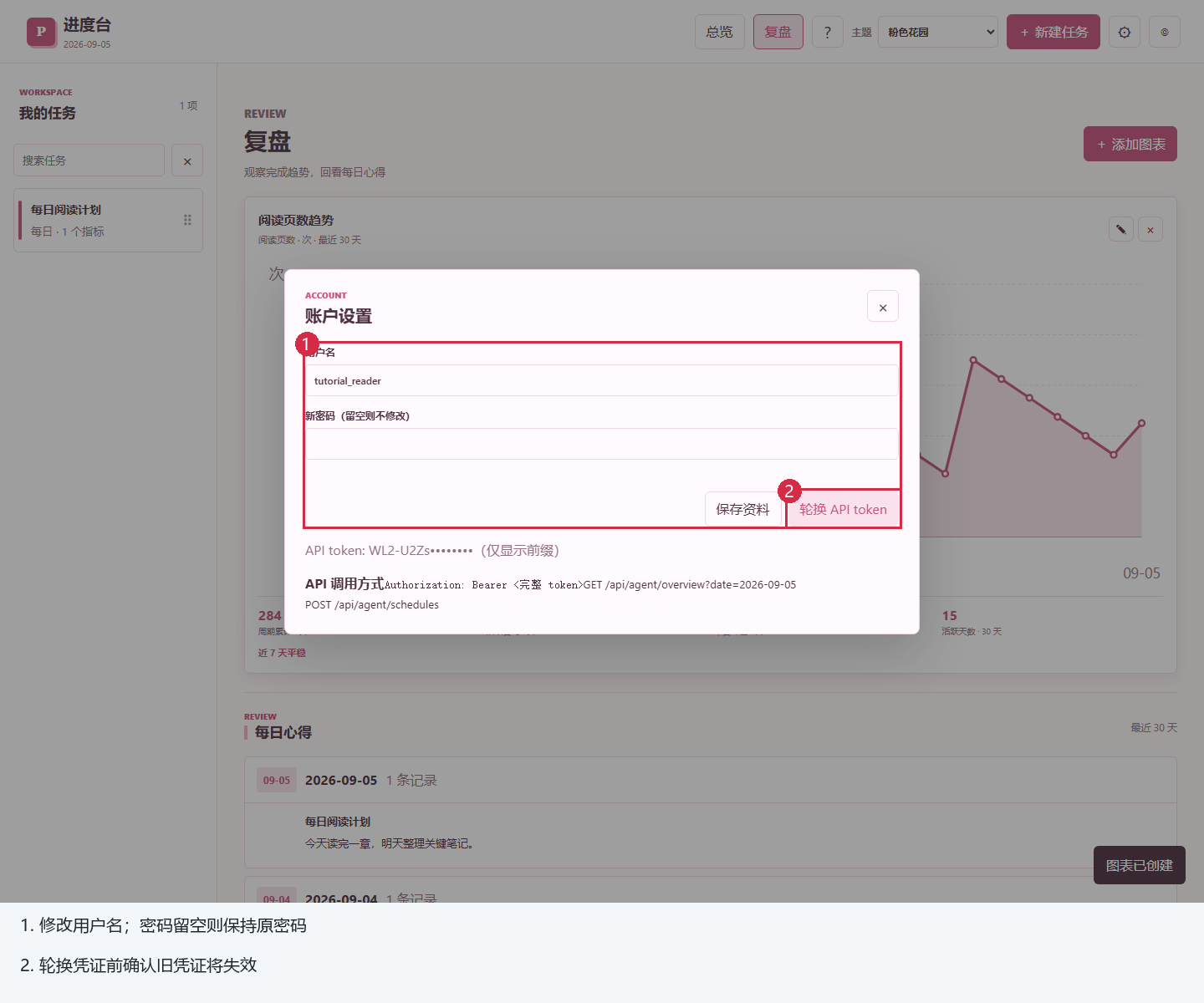Focus the 用户名 input field
Viewport: 1204px width, 1003px height.
tap(602, 380)
